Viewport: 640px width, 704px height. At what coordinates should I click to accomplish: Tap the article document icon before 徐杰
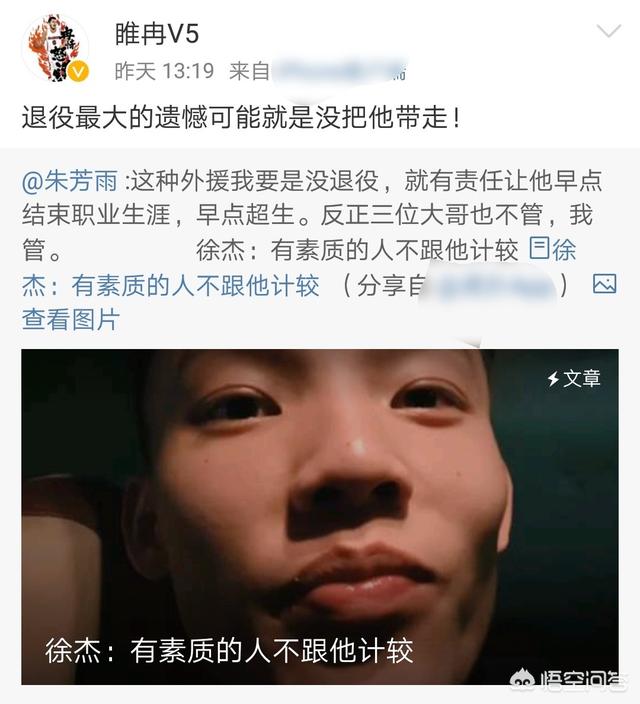[x=539, y=249]
